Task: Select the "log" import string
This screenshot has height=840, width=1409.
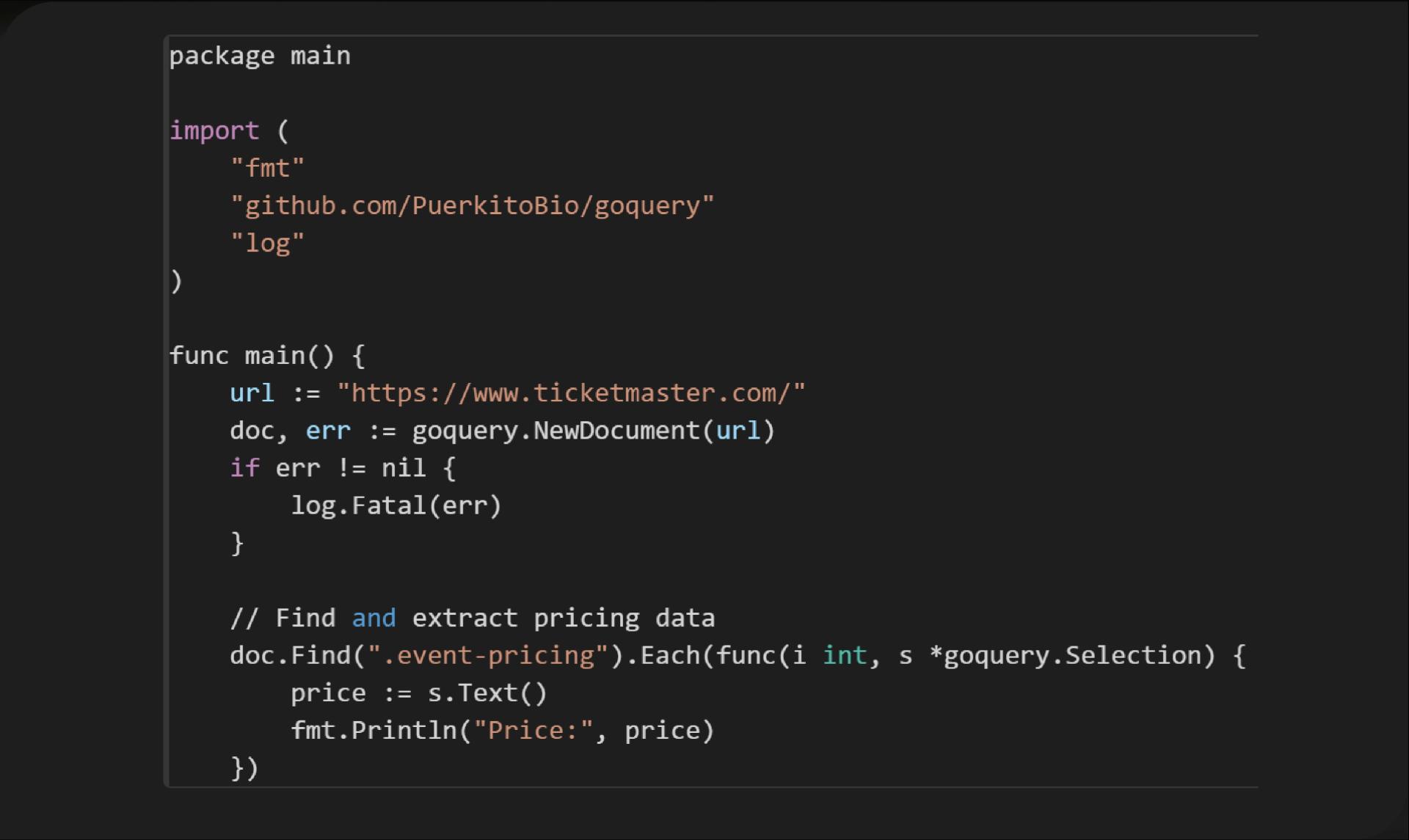Action: (x=269, y=242)
